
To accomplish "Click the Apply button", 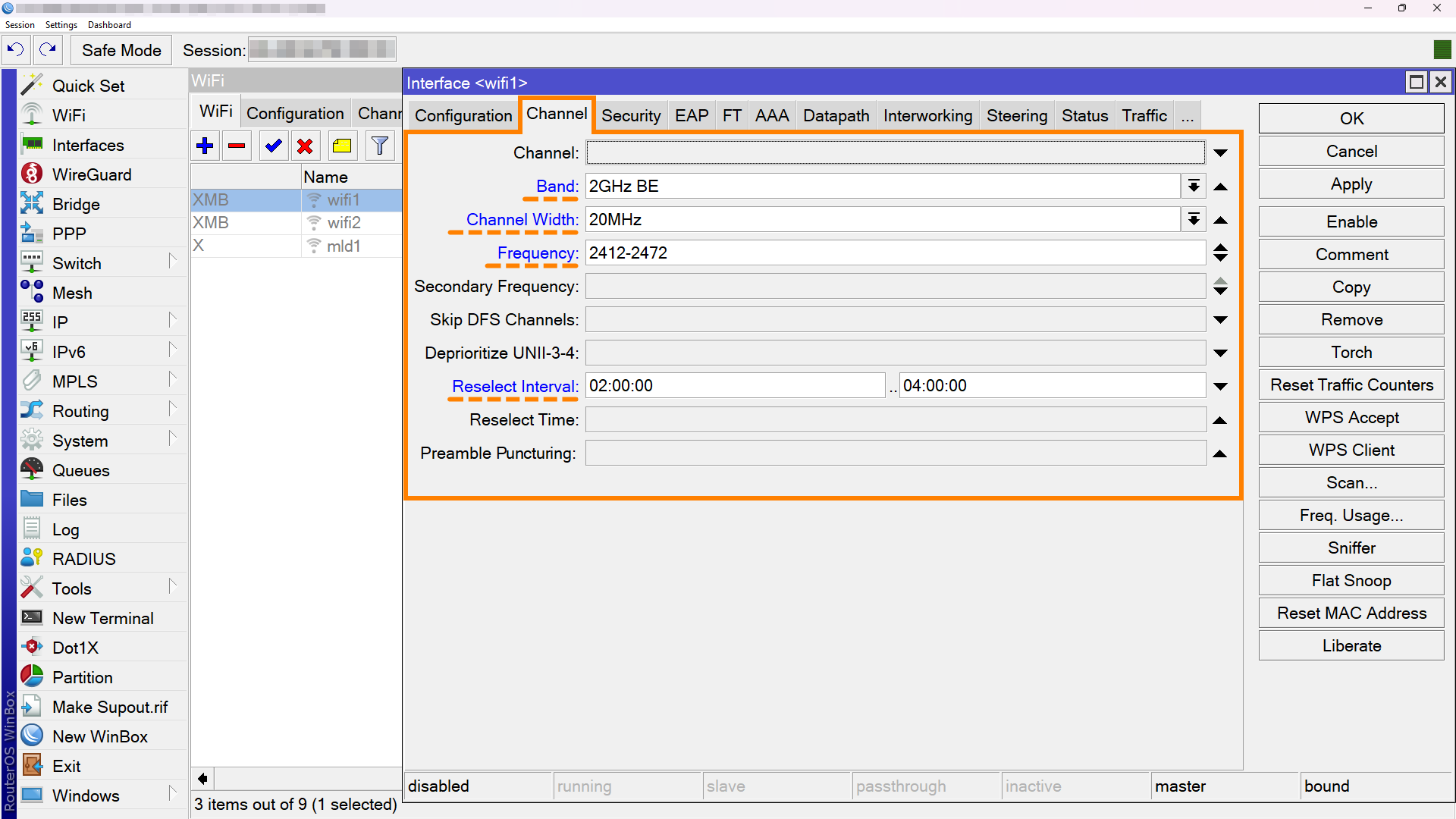I will (x=1351, y=184).
